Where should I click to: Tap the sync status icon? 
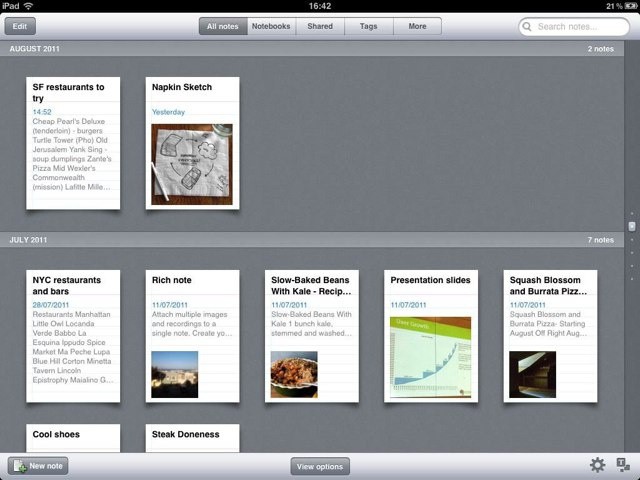(623, 465)
